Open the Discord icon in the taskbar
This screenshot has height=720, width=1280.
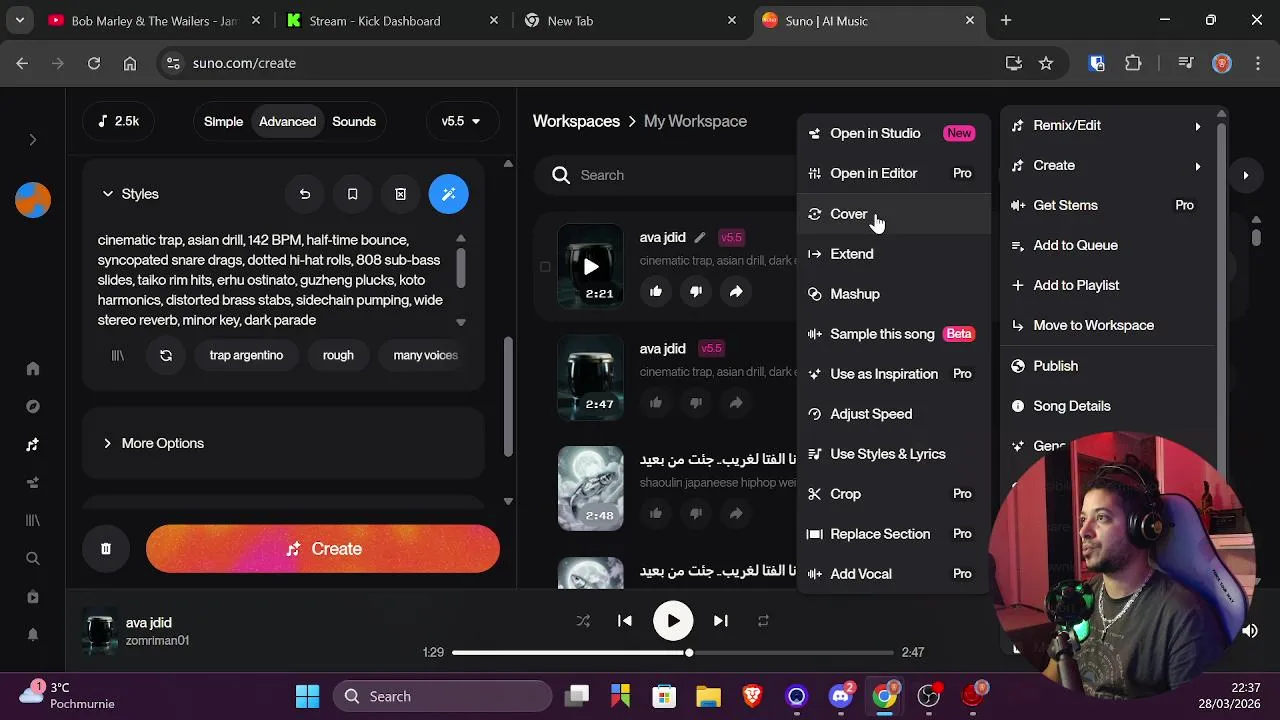tap(841, 696)
